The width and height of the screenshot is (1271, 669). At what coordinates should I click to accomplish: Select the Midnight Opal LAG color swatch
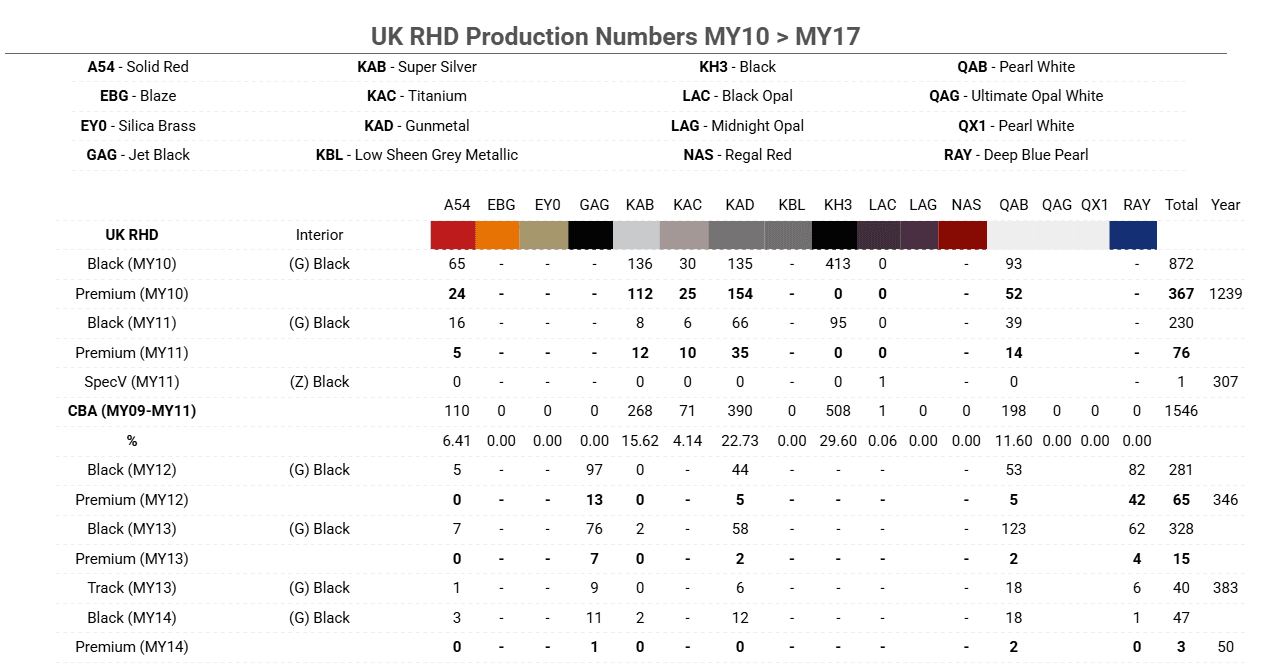[920, 235]
